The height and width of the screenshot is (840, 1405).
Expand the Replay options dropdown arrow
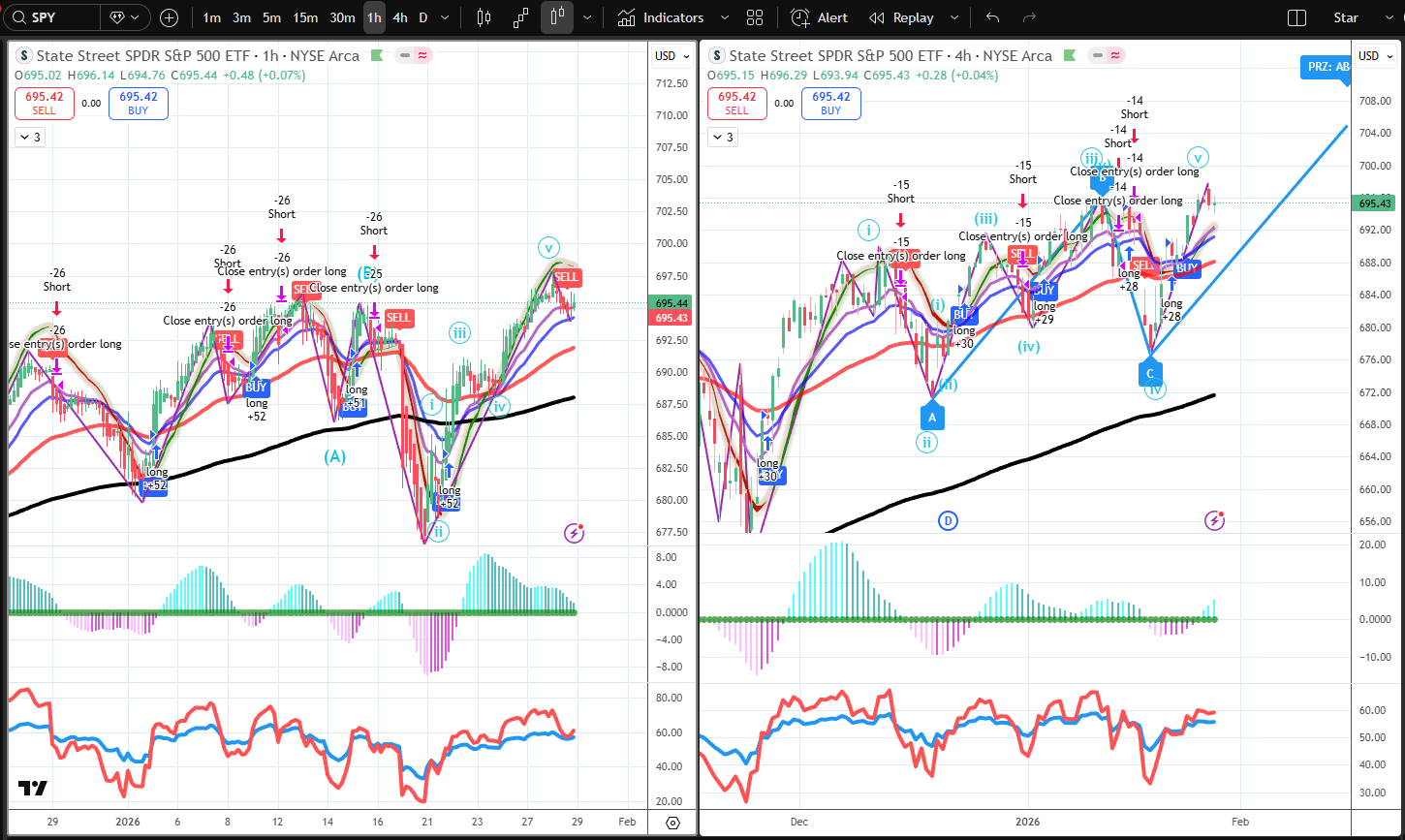[954, 17]
